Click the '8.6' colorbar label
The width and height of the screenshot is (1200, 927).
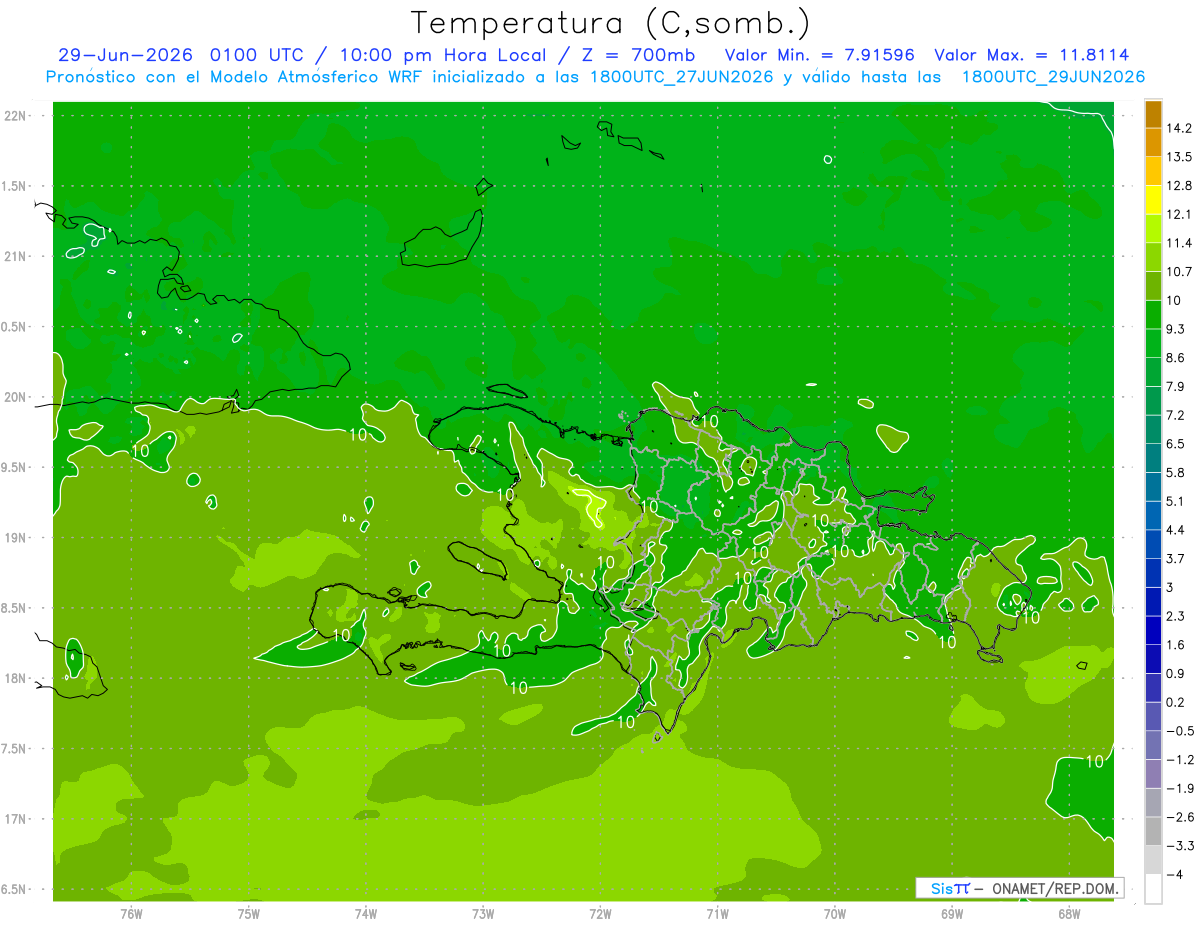point(1176,358)
